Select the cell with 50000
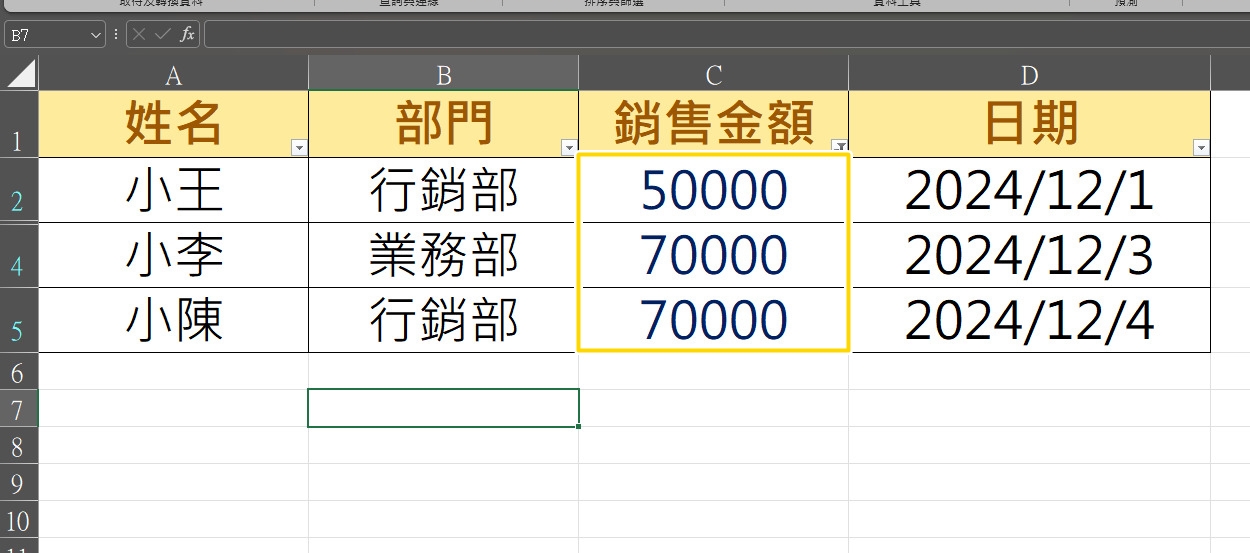 click(x=713, y=191)
